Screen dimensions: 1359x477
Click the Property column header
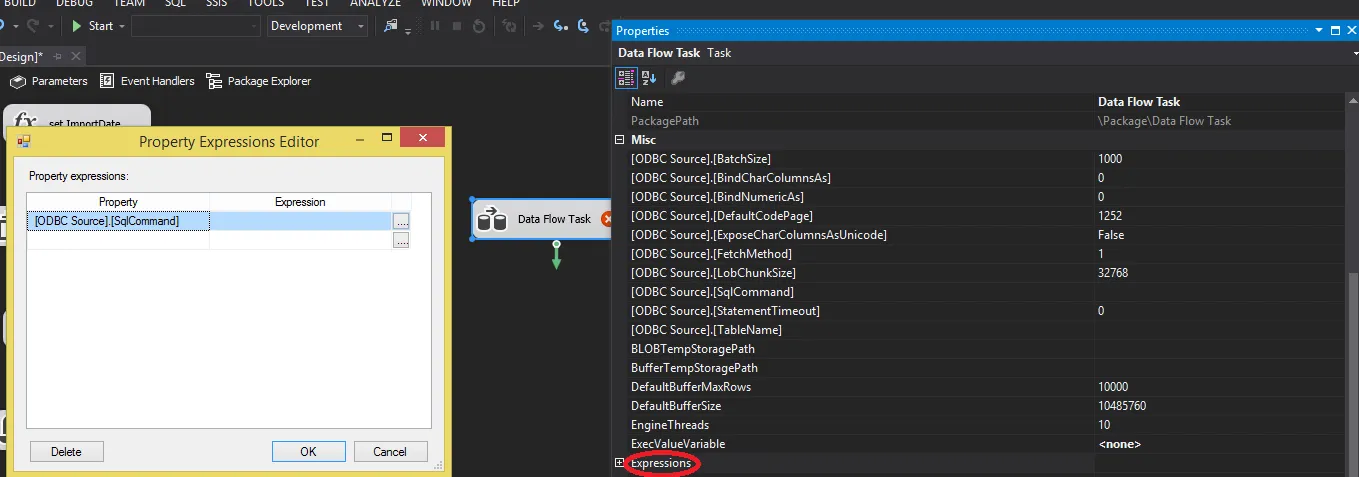coord(118,202)
